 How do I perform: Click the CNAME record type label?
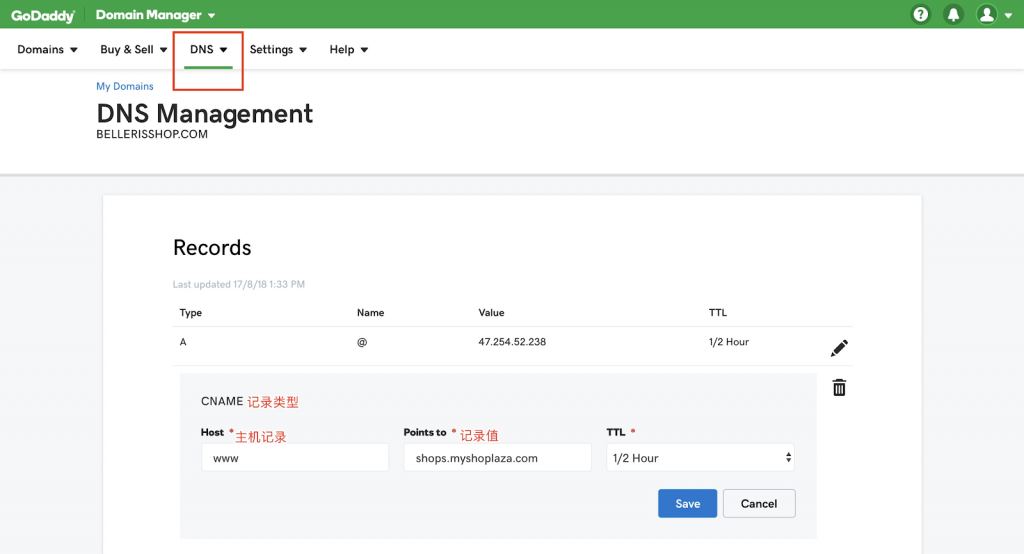[x=222, y=401]
